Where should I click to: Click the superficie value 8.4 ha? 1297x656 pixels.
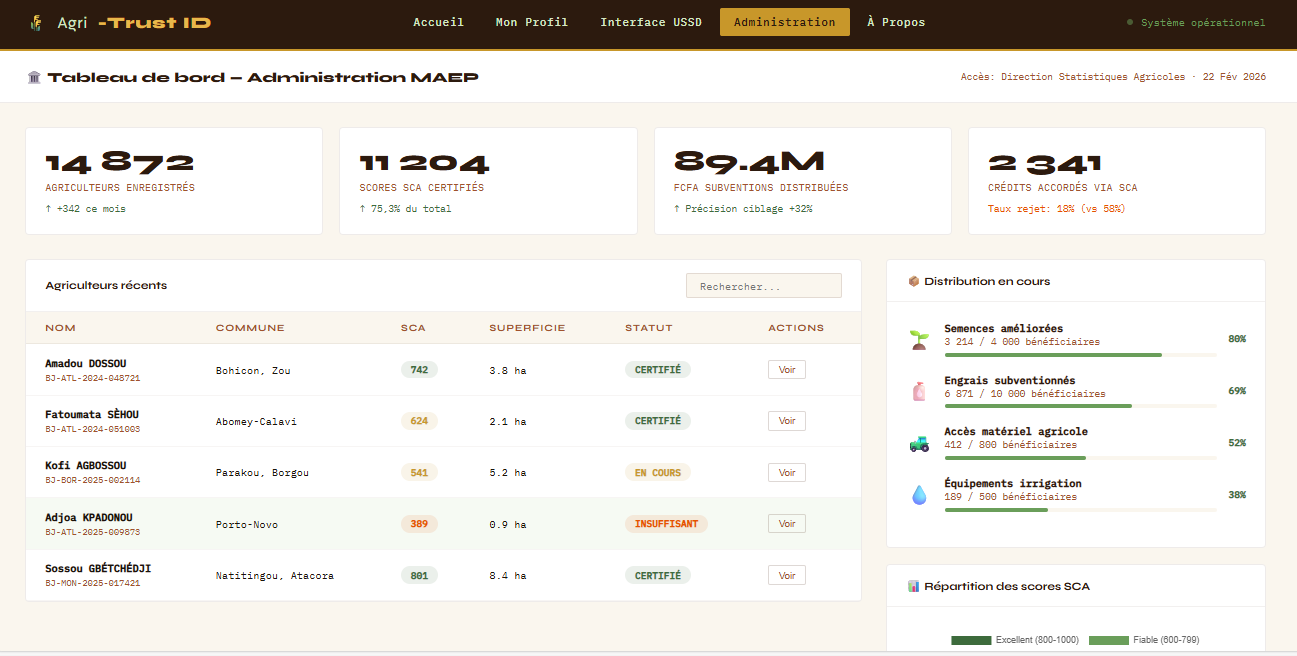pos(508,576)
